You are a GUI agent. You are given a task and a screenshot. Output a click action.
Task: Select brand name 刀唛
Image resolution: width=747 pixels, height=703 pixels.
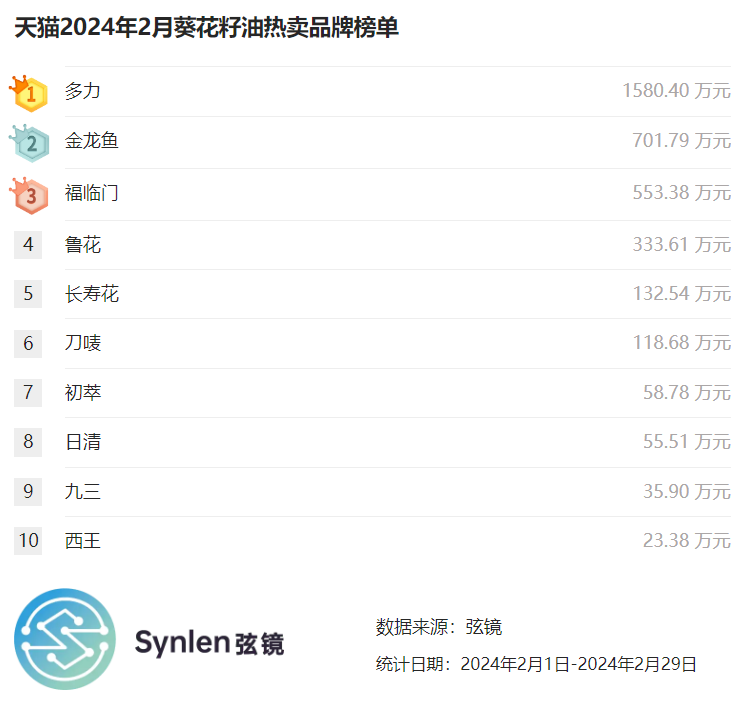(83, 343)
